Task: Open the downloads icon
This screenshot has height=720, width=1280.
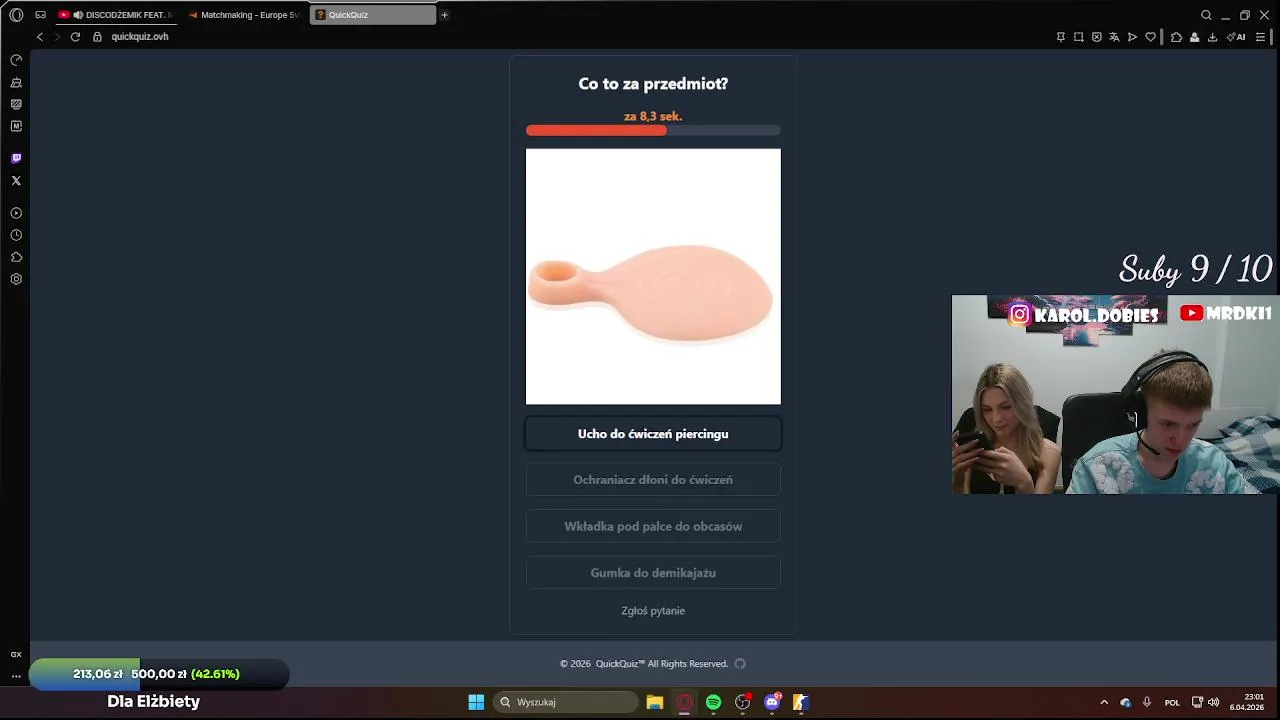Action: pyautogui.click(x=1212, y=37)
